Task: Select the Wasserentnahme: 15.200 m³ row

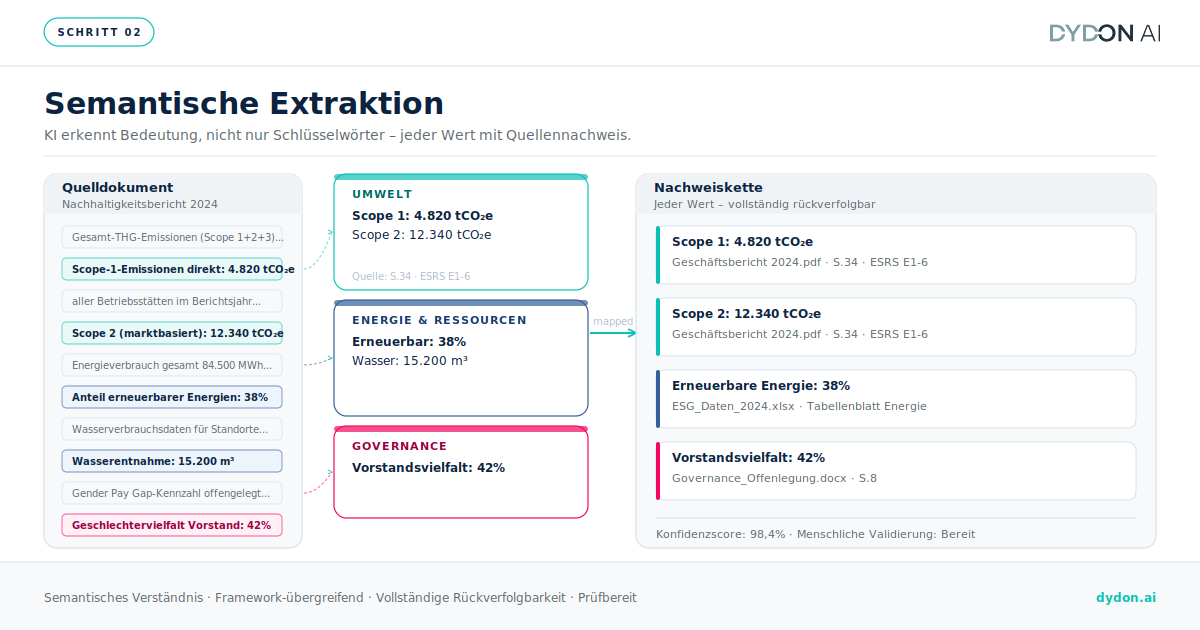Action: coord(172,461)
